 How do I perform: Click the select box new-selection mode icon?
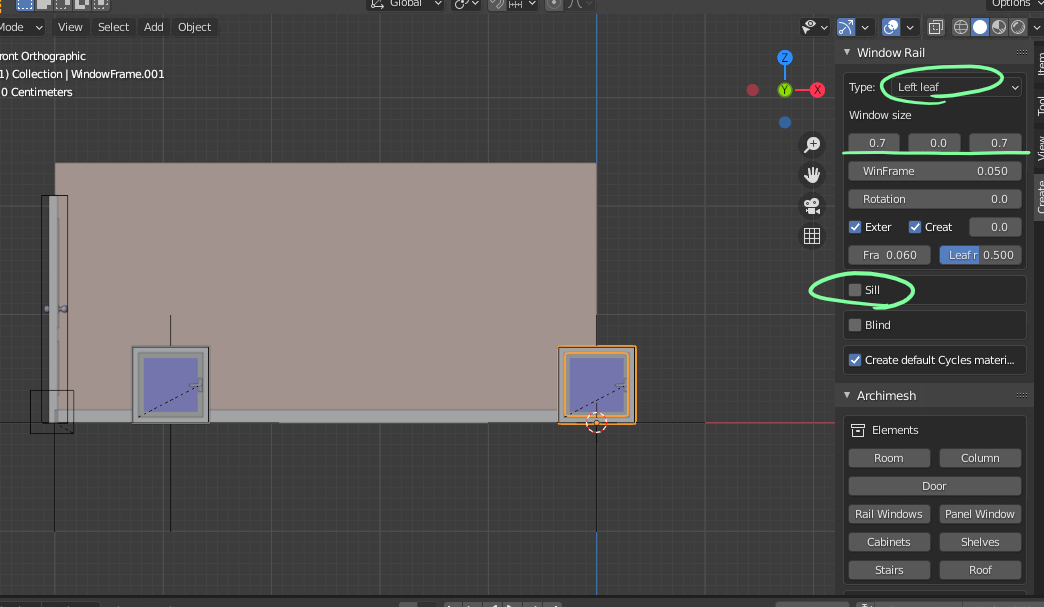[x=25, y=4]
